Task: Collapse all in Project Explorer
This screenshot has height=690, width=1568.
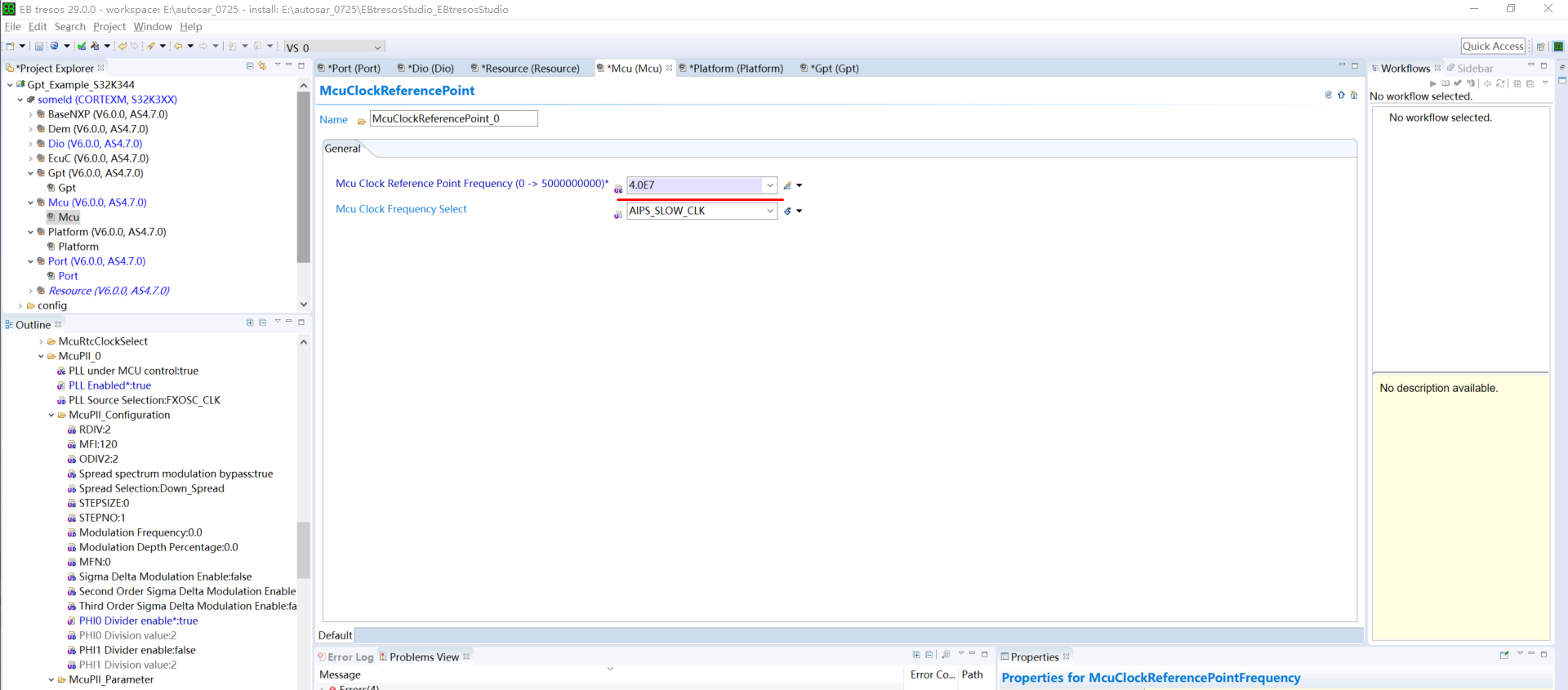Action: (250, 66)
